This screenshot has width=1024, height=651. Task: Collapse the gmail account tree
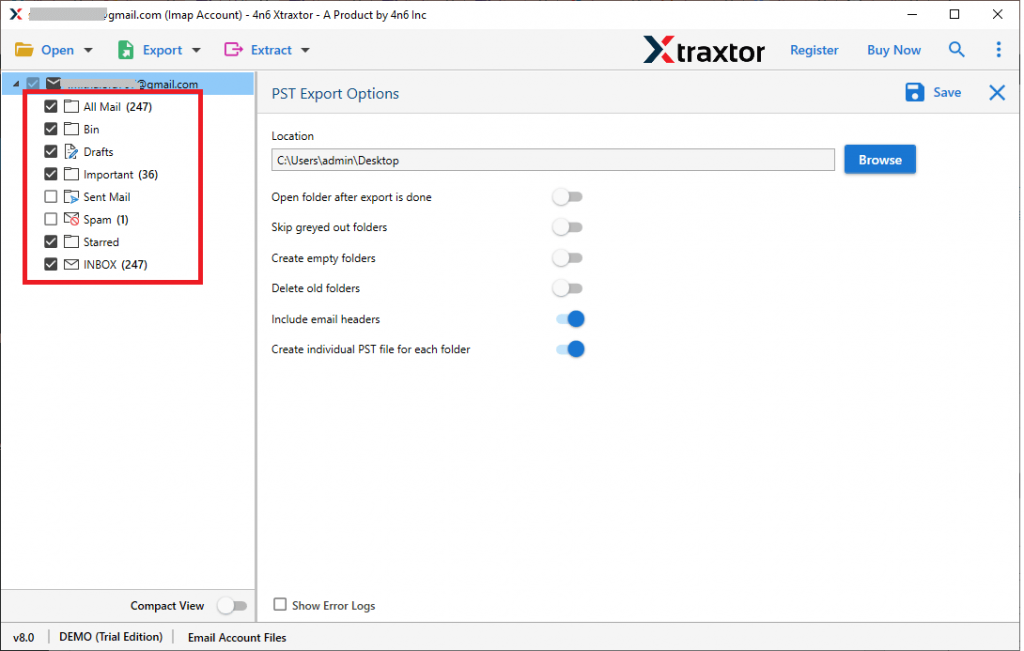point(14,84)
